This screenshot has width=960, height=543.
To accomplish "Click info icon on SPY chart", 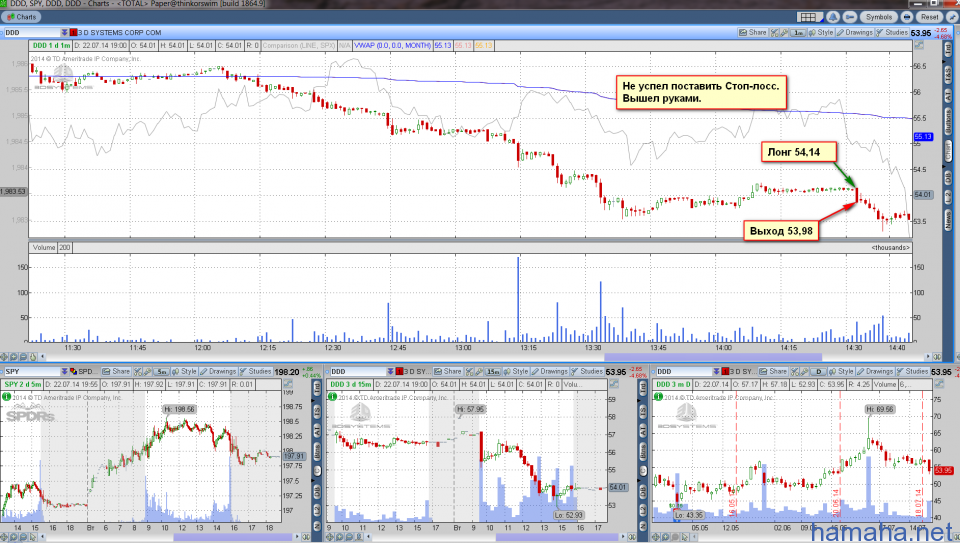I will pyautogui.click(x=7, y=397).
